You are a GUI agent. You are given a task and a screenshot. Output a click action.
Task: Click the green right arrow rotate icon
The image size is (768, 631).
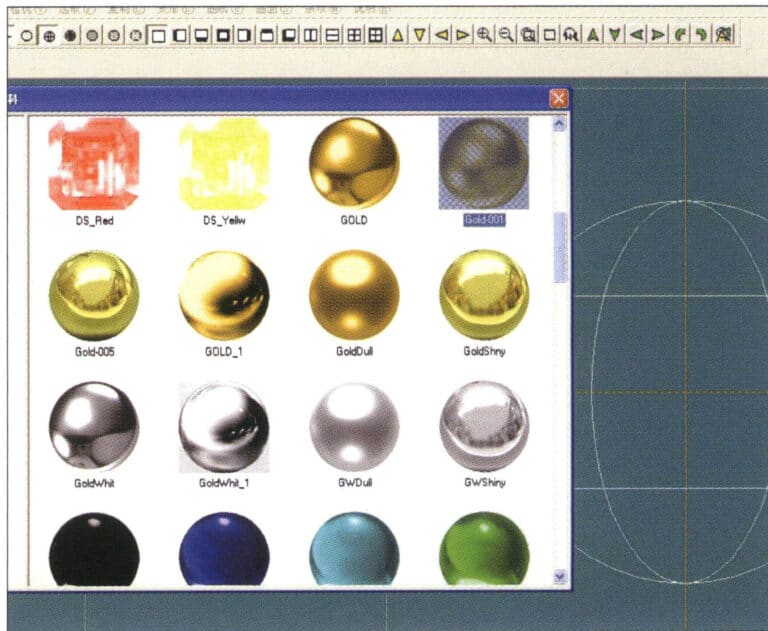[658, 34]
